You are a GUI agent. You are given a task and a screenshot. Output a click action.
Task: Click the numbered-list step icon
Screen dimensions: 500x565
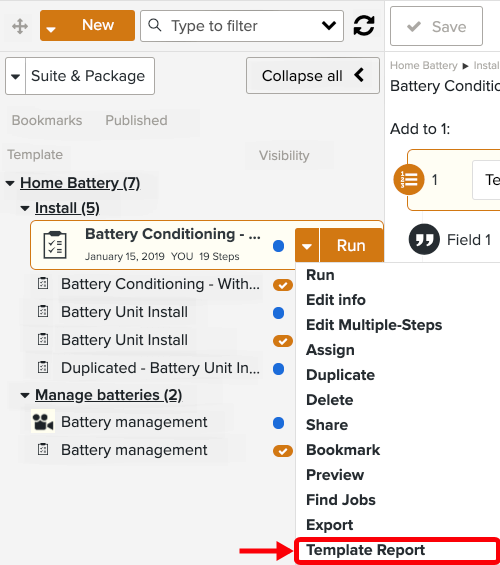[x=409, y=179]
